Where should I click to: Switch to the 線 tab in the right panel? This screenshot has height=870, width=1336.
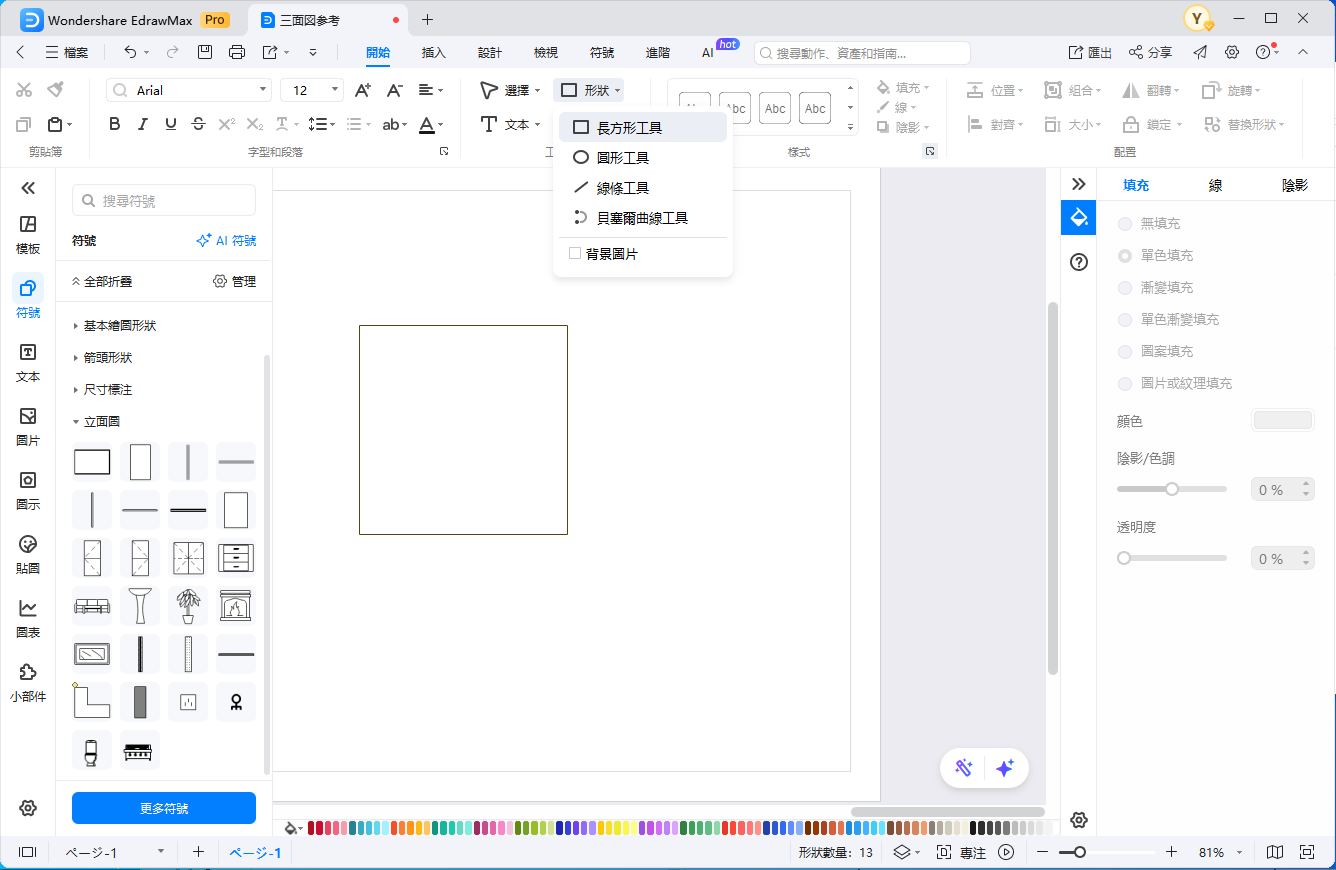tap(1215, 186)
